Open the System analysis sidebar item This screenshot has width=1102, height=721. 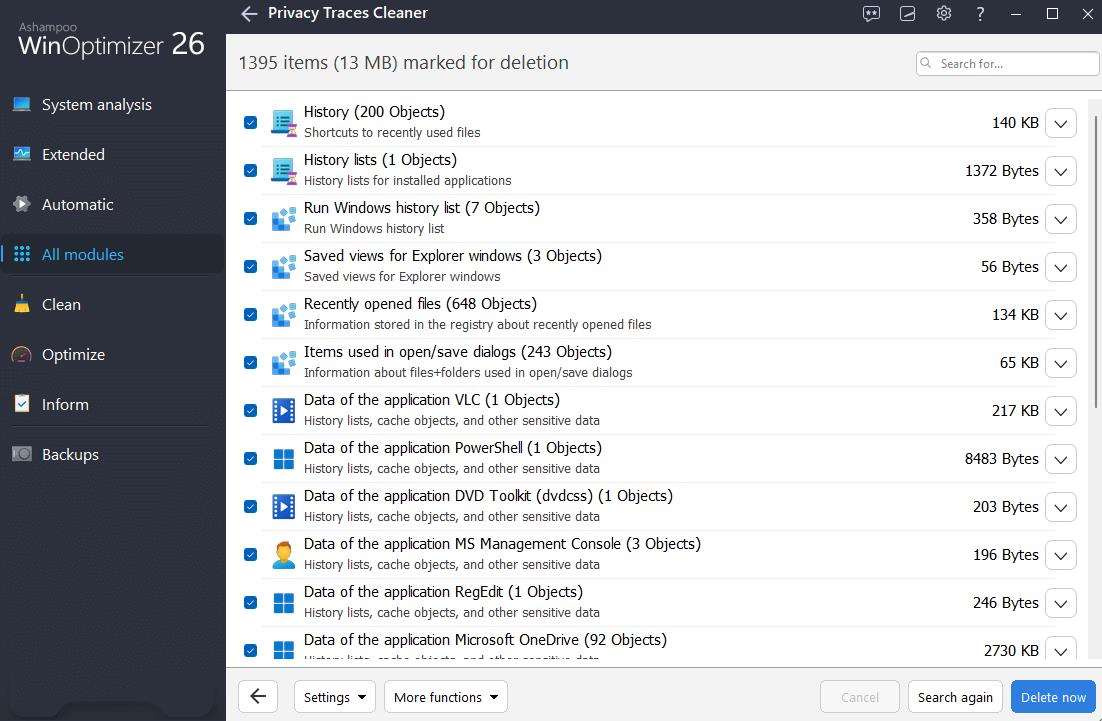[96, 105]
